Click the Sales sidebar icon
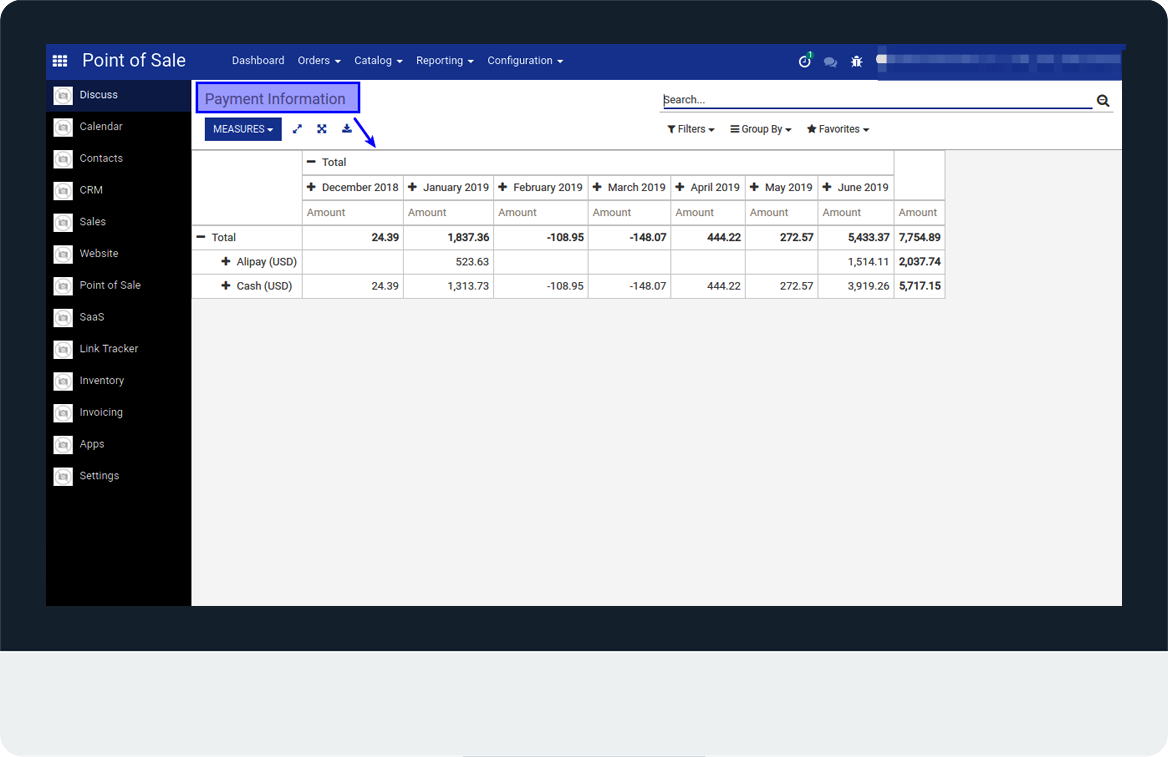 click(x=63, y=223)
